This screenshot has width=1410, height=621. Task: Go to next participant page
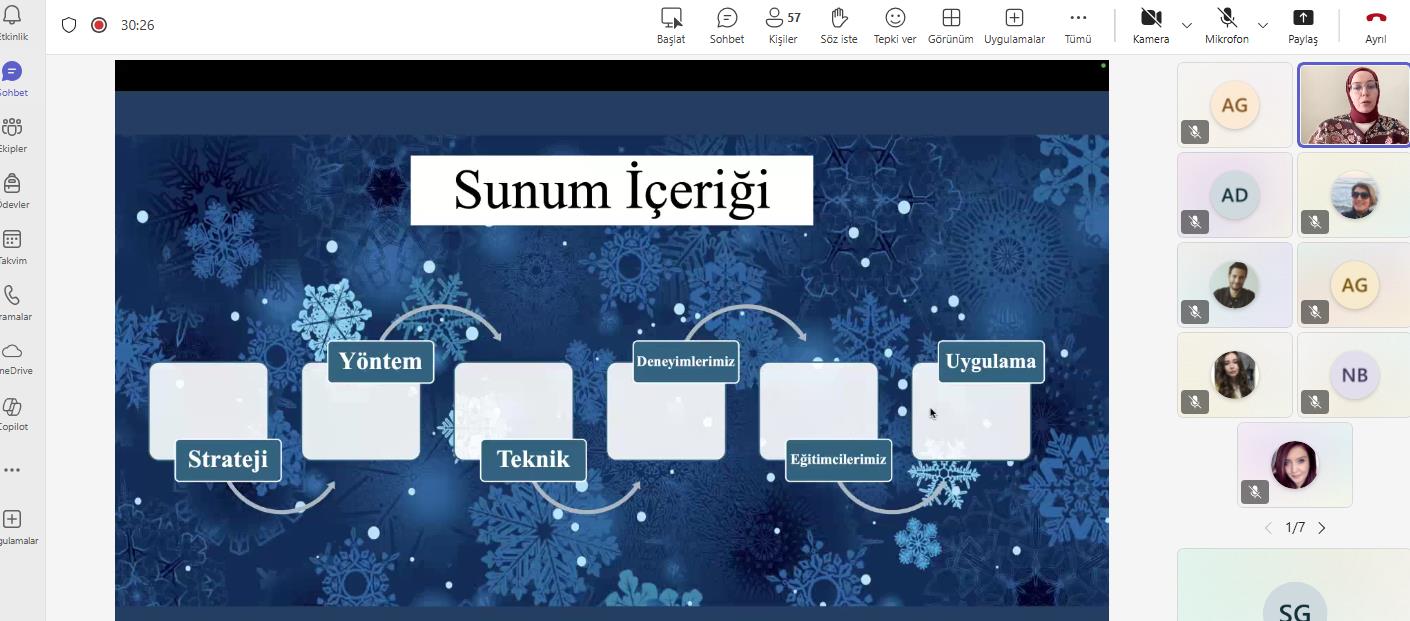[x=1322, y=528]
